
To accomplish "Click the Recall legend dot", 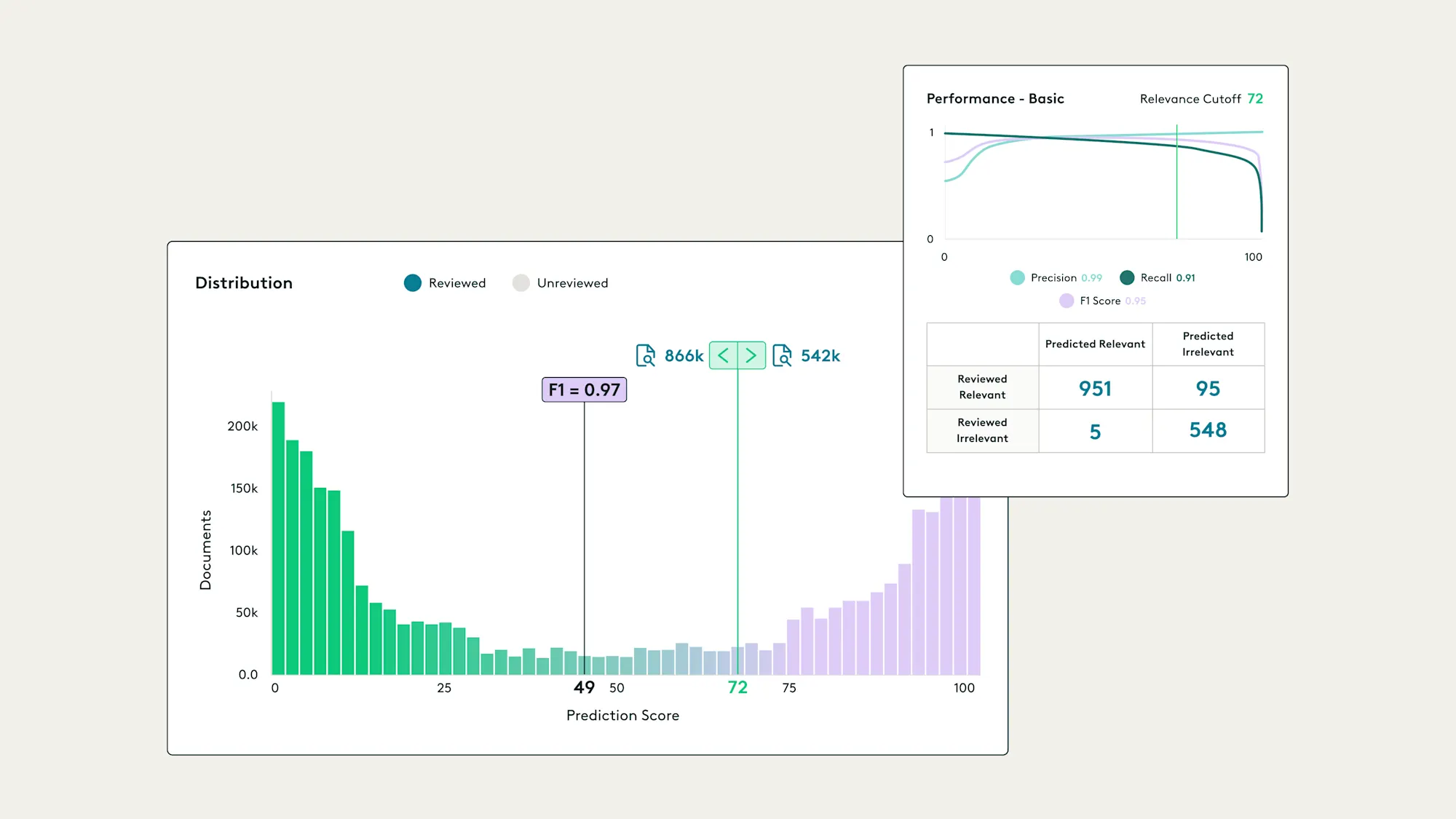I will click(1127, 277).
